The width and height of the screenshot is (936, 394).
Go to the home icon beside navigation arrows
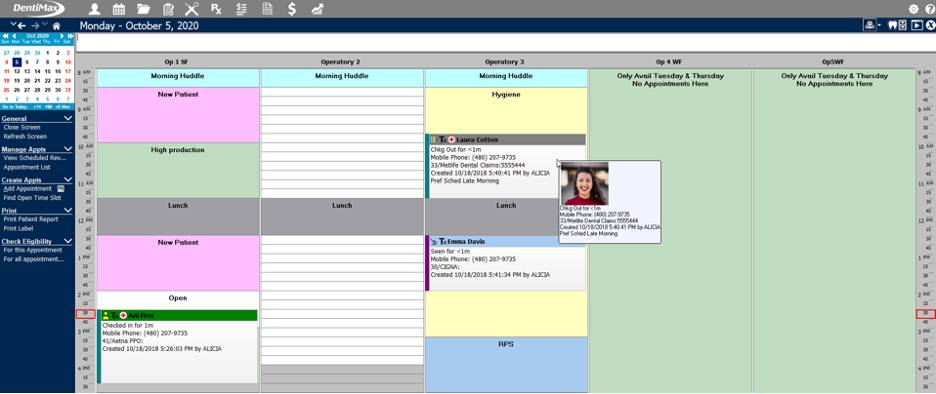click(x=56, y=26)
